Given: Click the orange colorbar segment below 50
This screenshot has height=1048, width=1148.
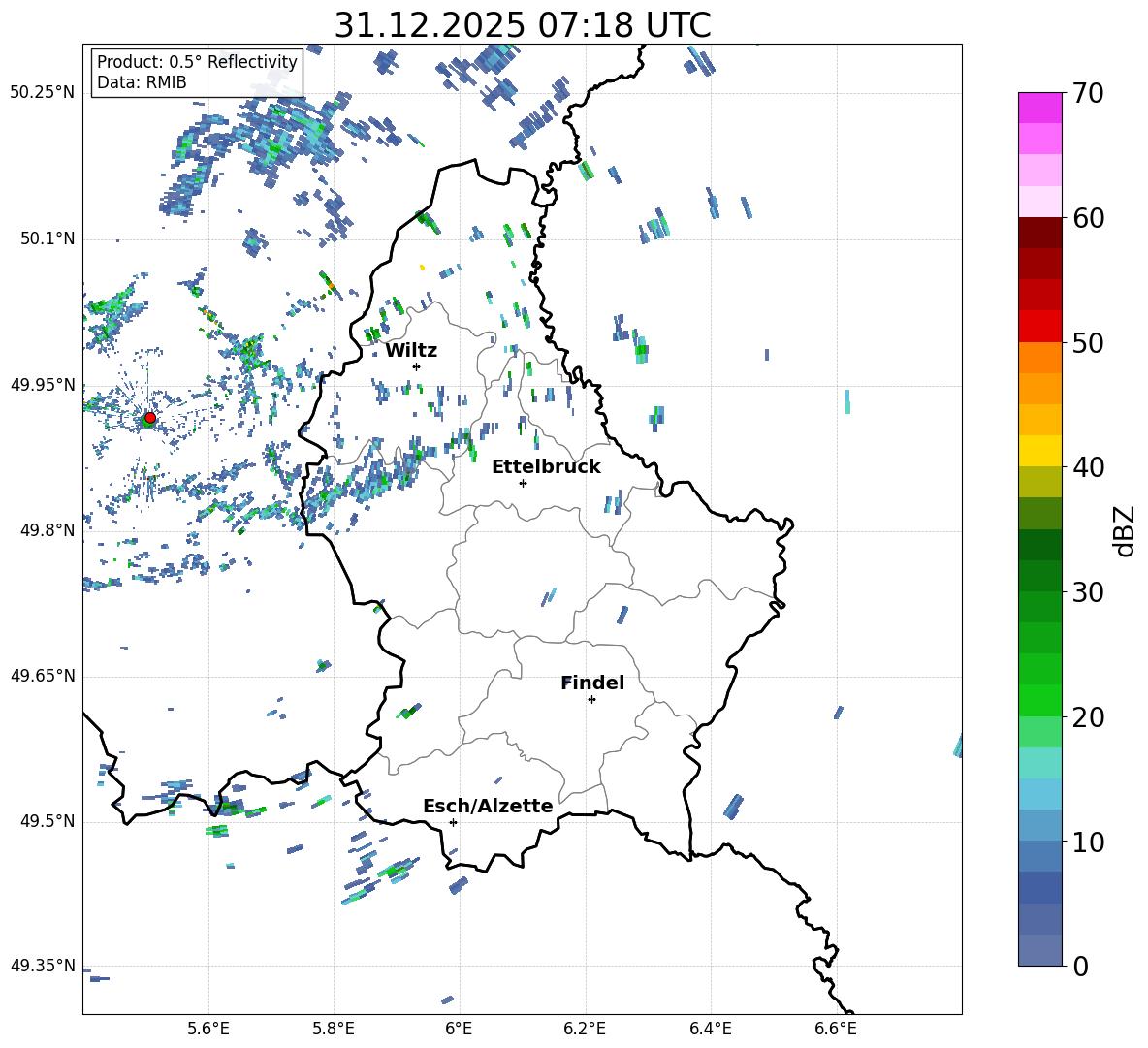Looking at the screenshot, I should pos(1040,358).
